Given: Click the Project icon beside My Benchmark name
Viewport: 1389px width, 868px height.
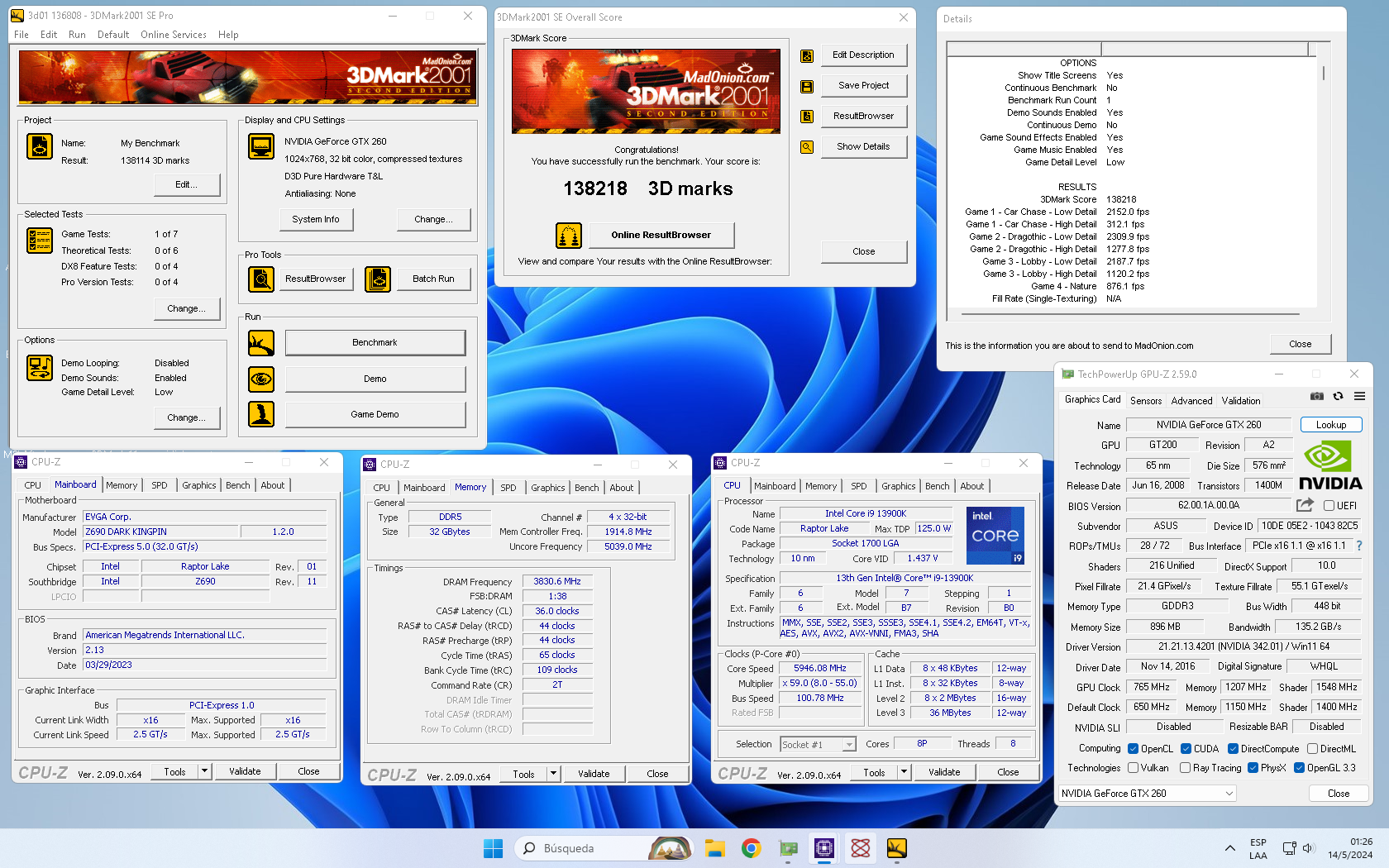Looking at the screenshot, I should pos(40,146).
